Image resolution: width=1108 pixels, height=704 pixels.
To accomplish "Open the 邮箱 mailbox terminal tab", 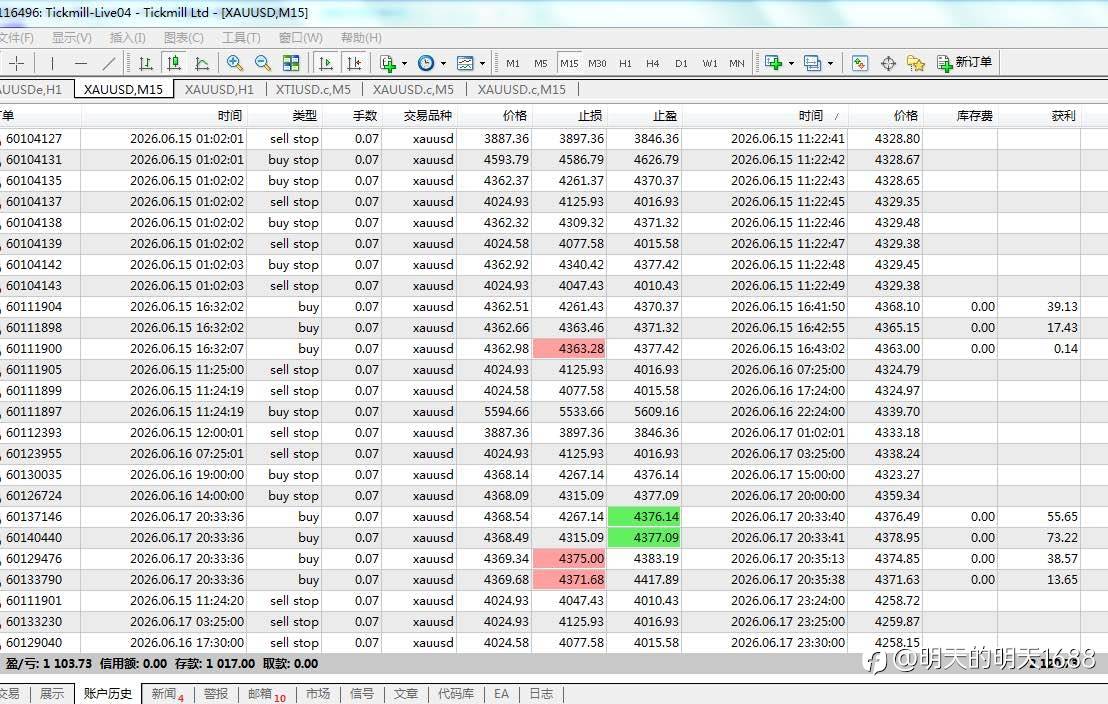I will tap(267, 694).
